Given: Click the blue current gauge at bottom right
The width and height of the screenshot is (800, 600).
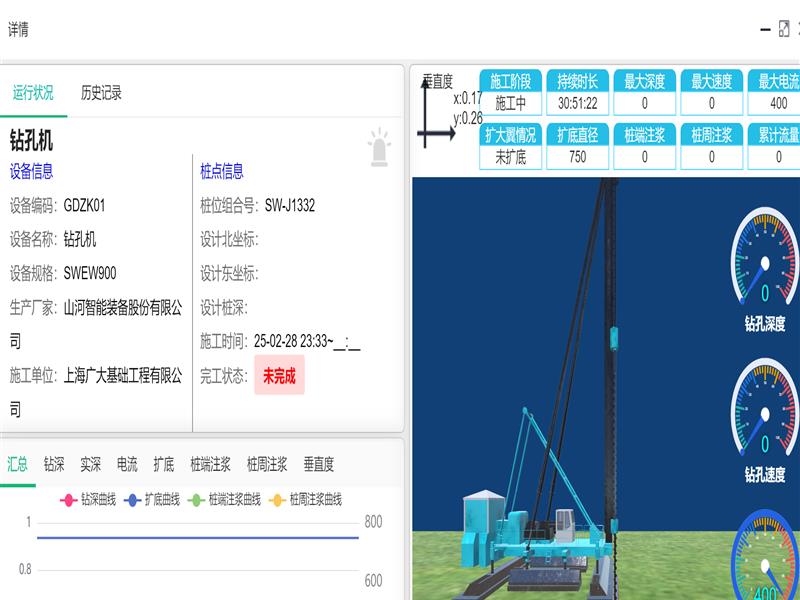Looking at the screenshot, I should click(766, 560).
